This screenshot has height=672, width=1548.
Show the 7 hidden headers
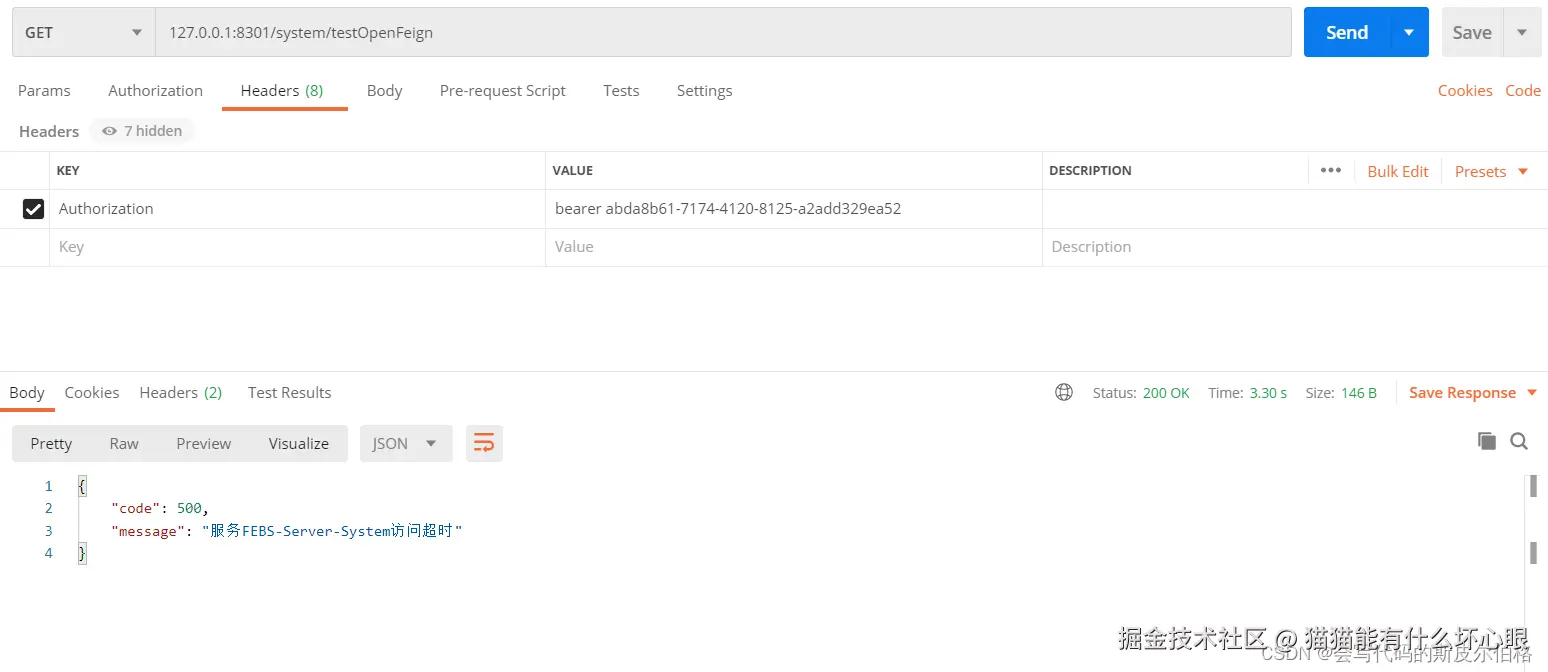[x=142, y=131]
